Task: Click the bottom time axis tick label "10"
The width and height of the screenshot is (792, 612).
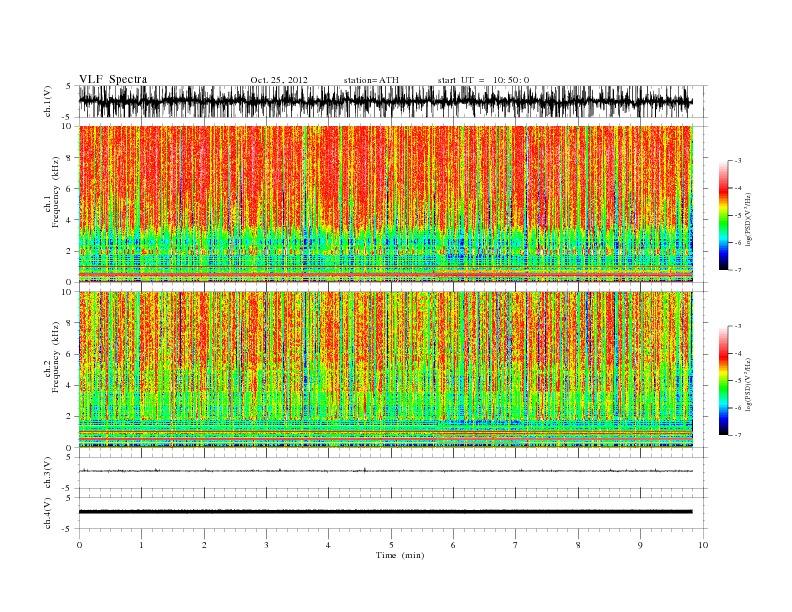Action: click(703, 545)
